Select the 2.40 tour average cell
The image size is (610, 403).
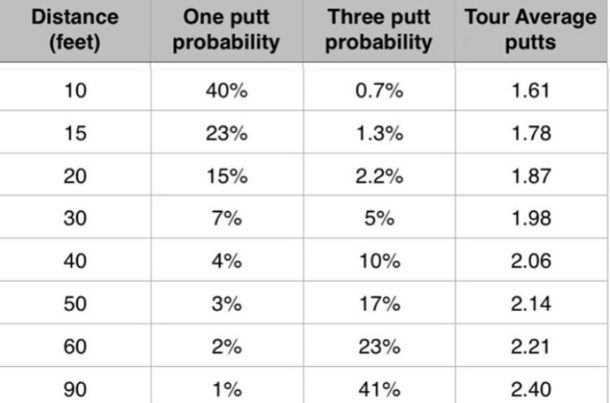point(531,389)
